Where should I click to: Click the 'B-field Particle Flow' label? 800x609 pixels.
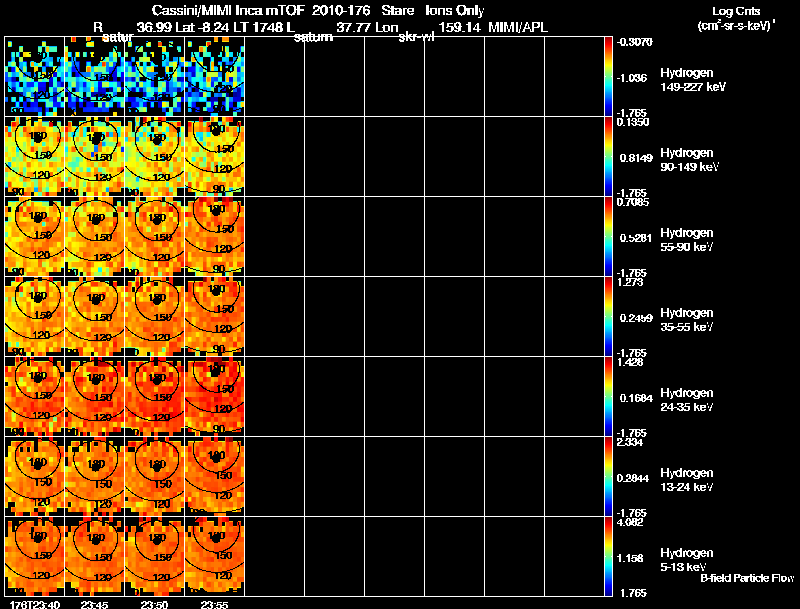pyautogui.click(x=747, y=578)
